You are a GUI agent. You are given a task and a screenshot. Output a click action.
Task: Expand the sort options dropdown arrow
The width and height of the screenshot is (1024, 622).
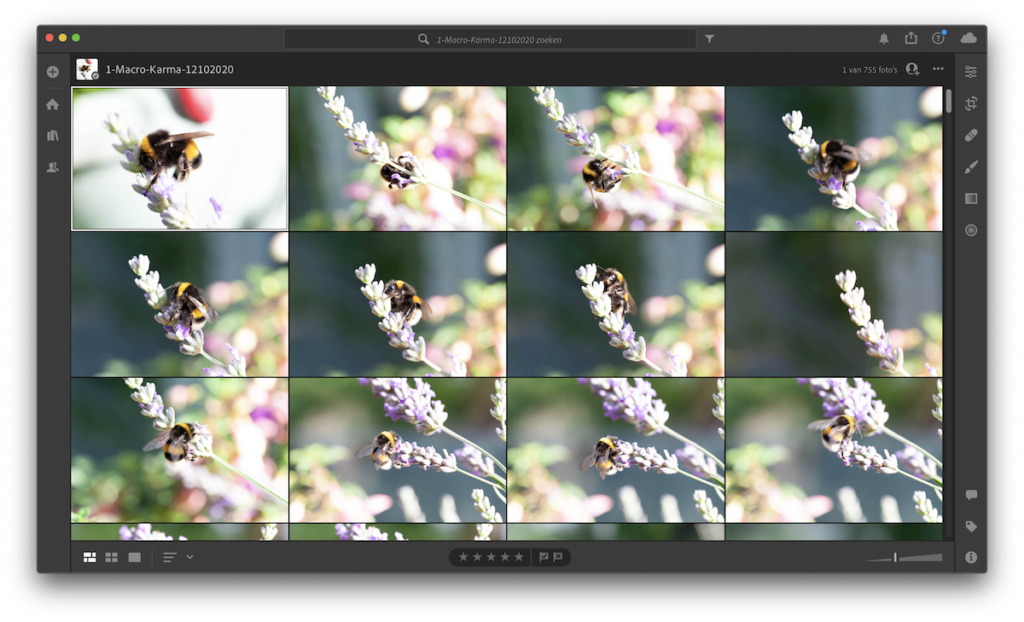[x=189, y=557]
